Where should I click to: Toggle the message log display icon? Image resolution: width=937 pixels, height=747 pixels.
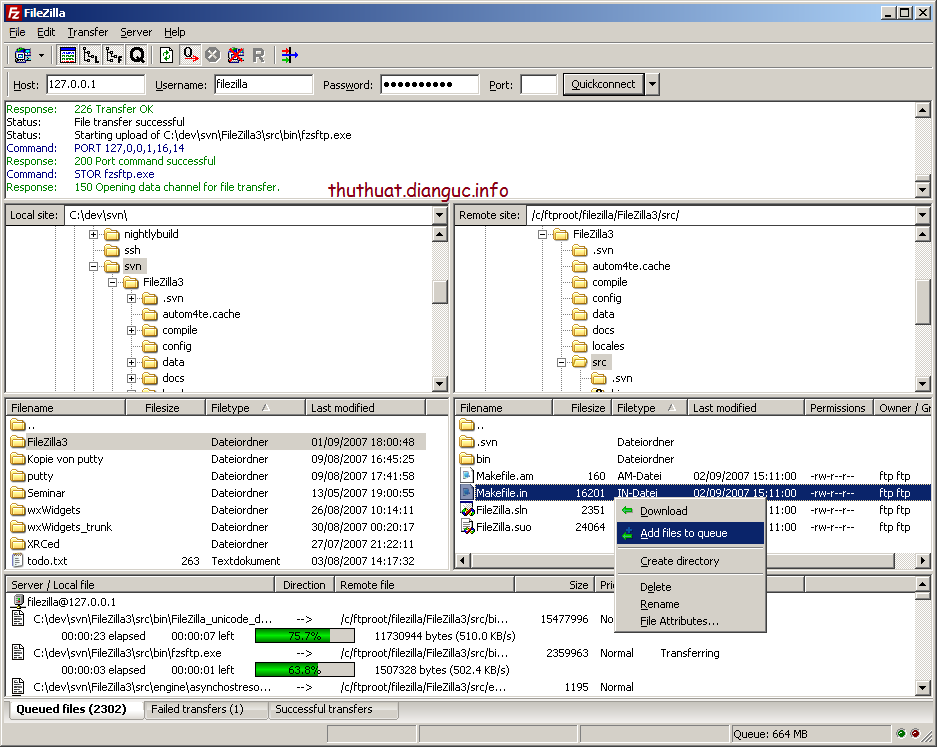coord(68,56)
